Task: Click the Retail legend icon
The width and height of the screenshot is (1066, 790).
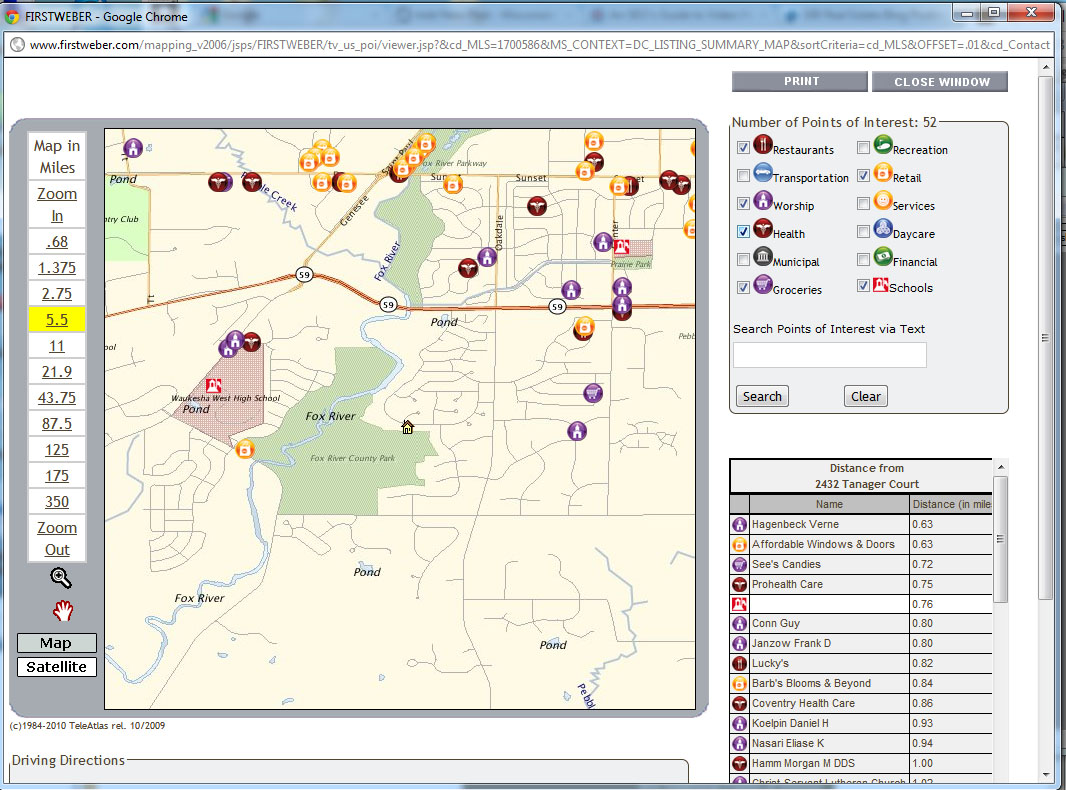Action: coord(882,172)
